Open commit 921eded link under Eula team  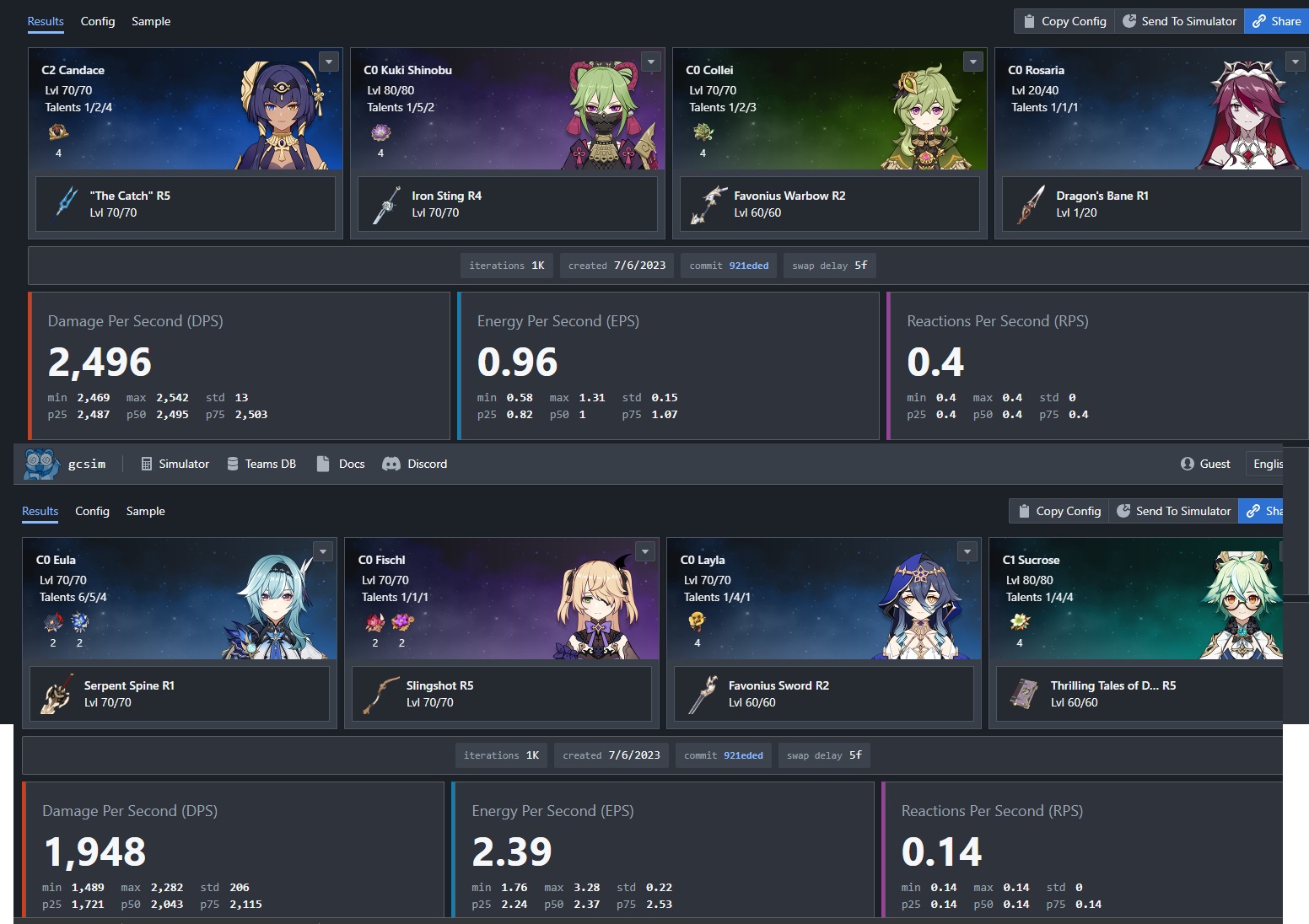[743, 755]
